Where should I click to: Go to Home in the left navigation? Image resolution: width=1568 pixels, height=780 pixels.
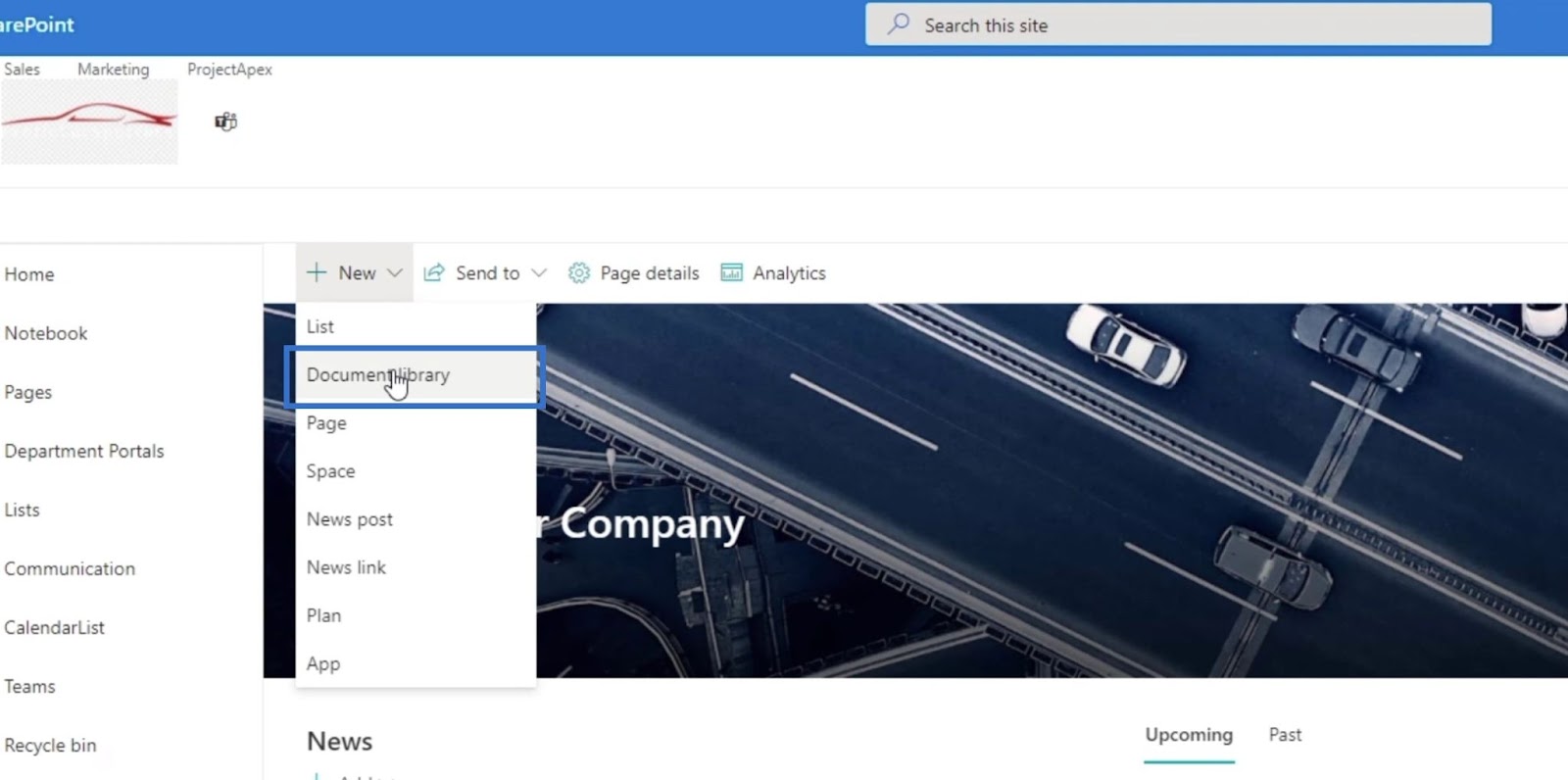tap(28, 274)
